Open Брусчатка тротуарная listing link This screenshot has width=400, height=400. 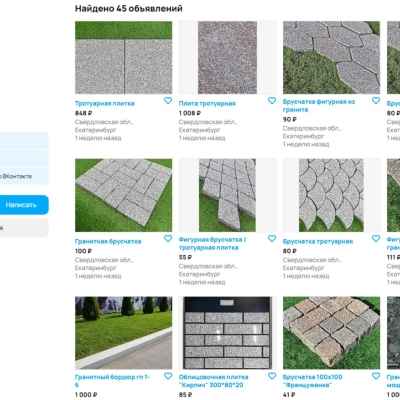coord(318,241)
